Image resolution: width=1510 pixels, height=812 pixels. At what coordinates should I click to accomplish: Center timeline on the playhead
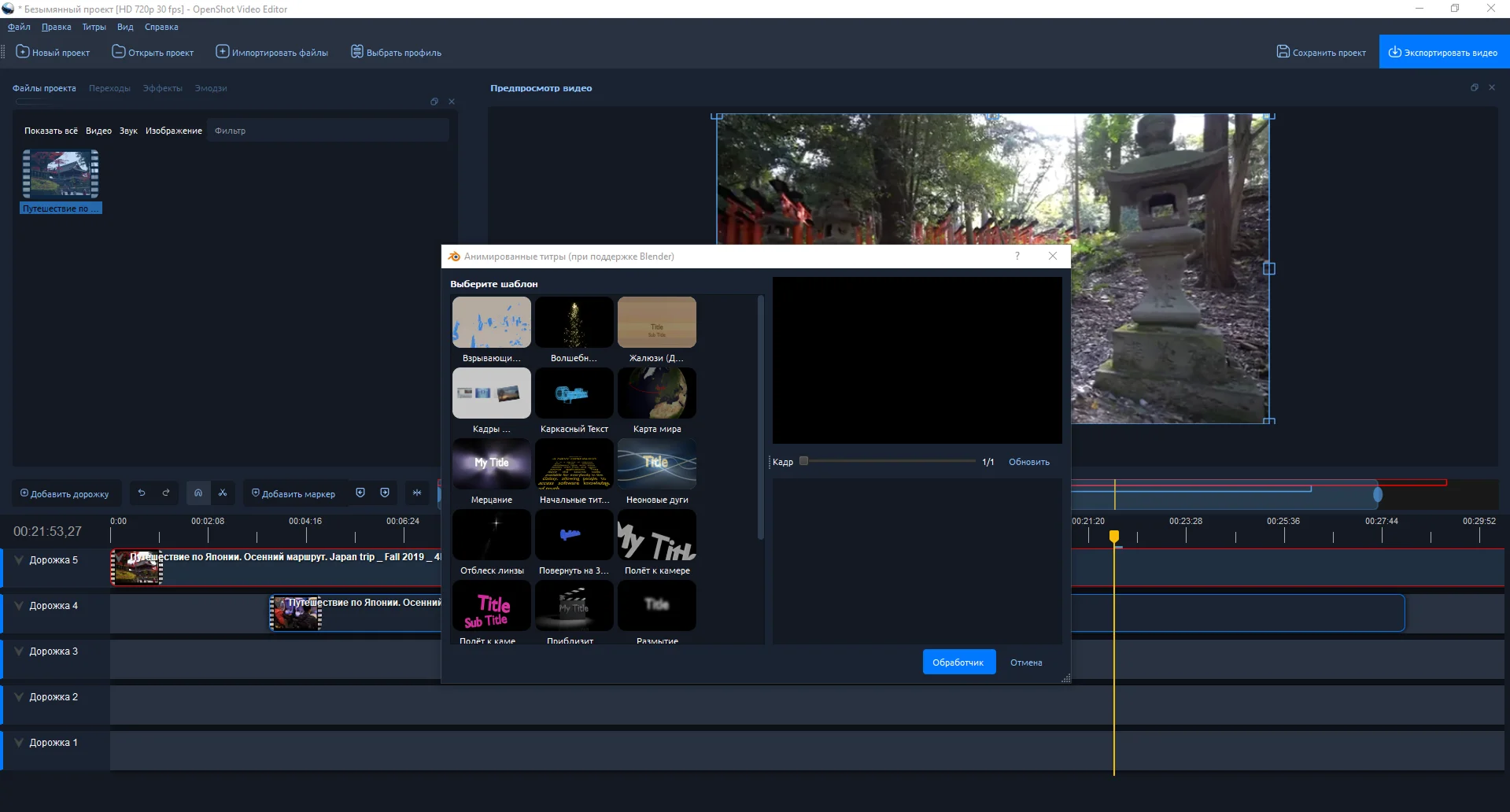[x=417, y=493]
